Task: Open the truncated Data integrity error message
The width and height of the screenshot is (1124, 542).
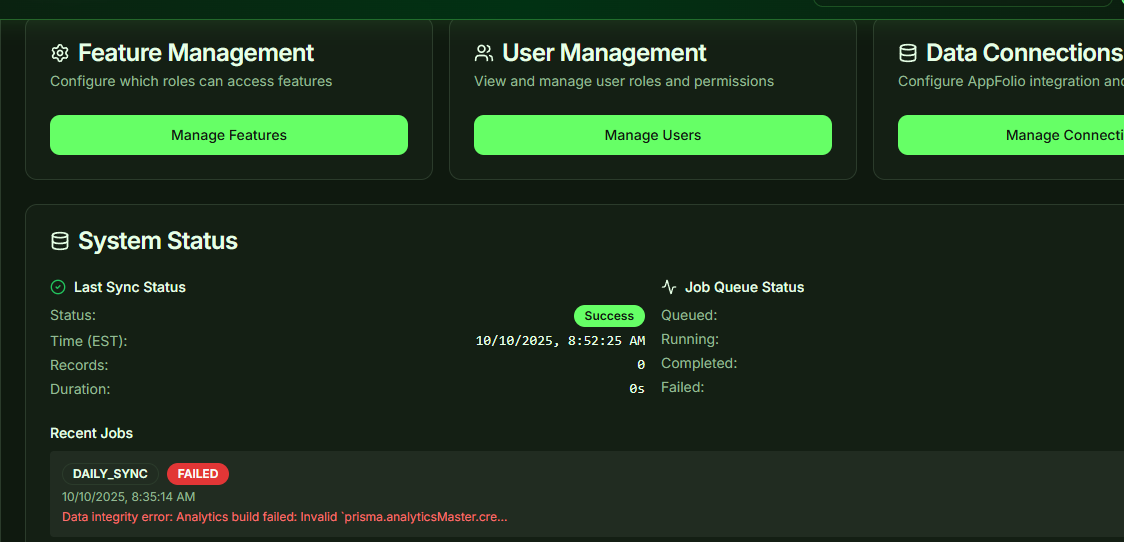Action: 285,517
